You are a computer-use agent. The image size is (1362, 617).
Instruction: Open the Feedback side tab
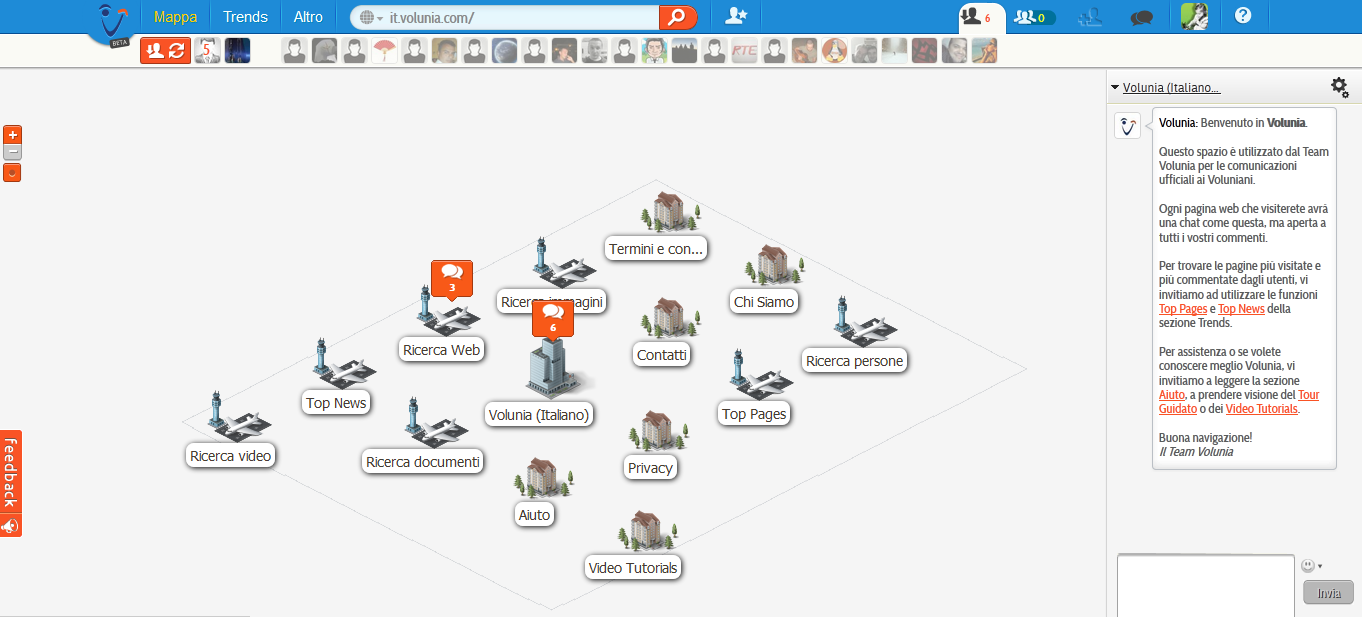[x=10, y=472]
